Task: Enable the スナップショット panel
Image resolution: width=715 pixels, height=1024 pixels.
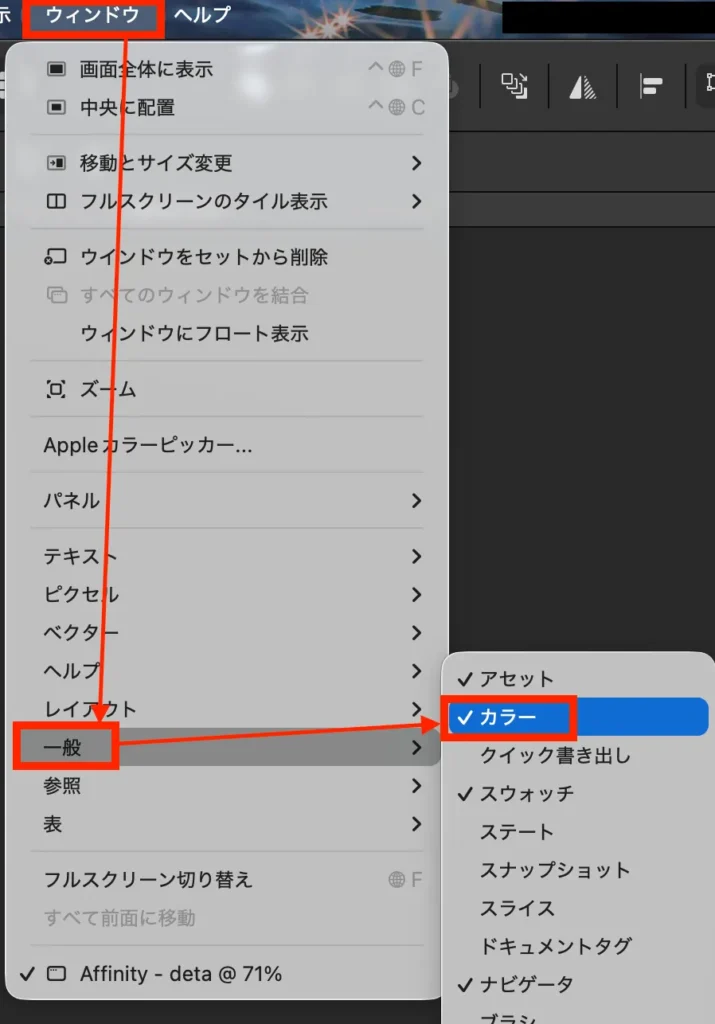Action: pyautogui.click(x=579, y=870)
